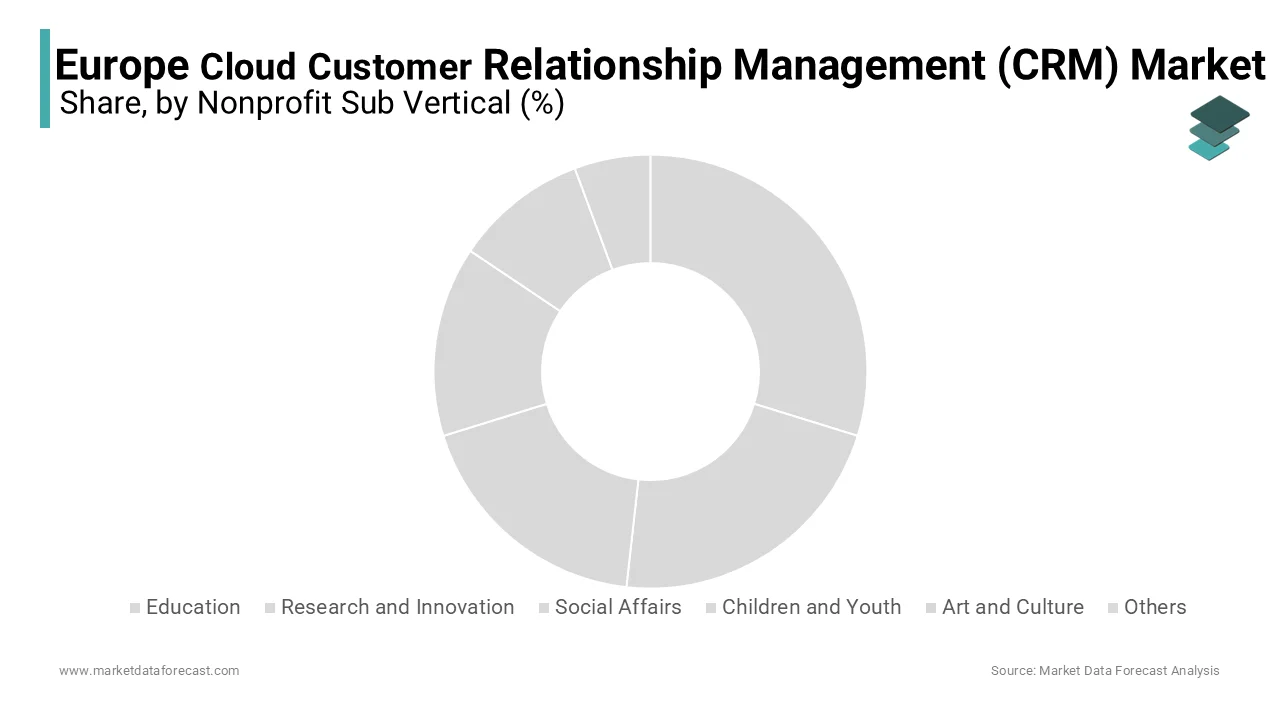Click the Source: Market Data Forecast Analysis text
1280x720 pixels.
click(x=1105, y=671)
